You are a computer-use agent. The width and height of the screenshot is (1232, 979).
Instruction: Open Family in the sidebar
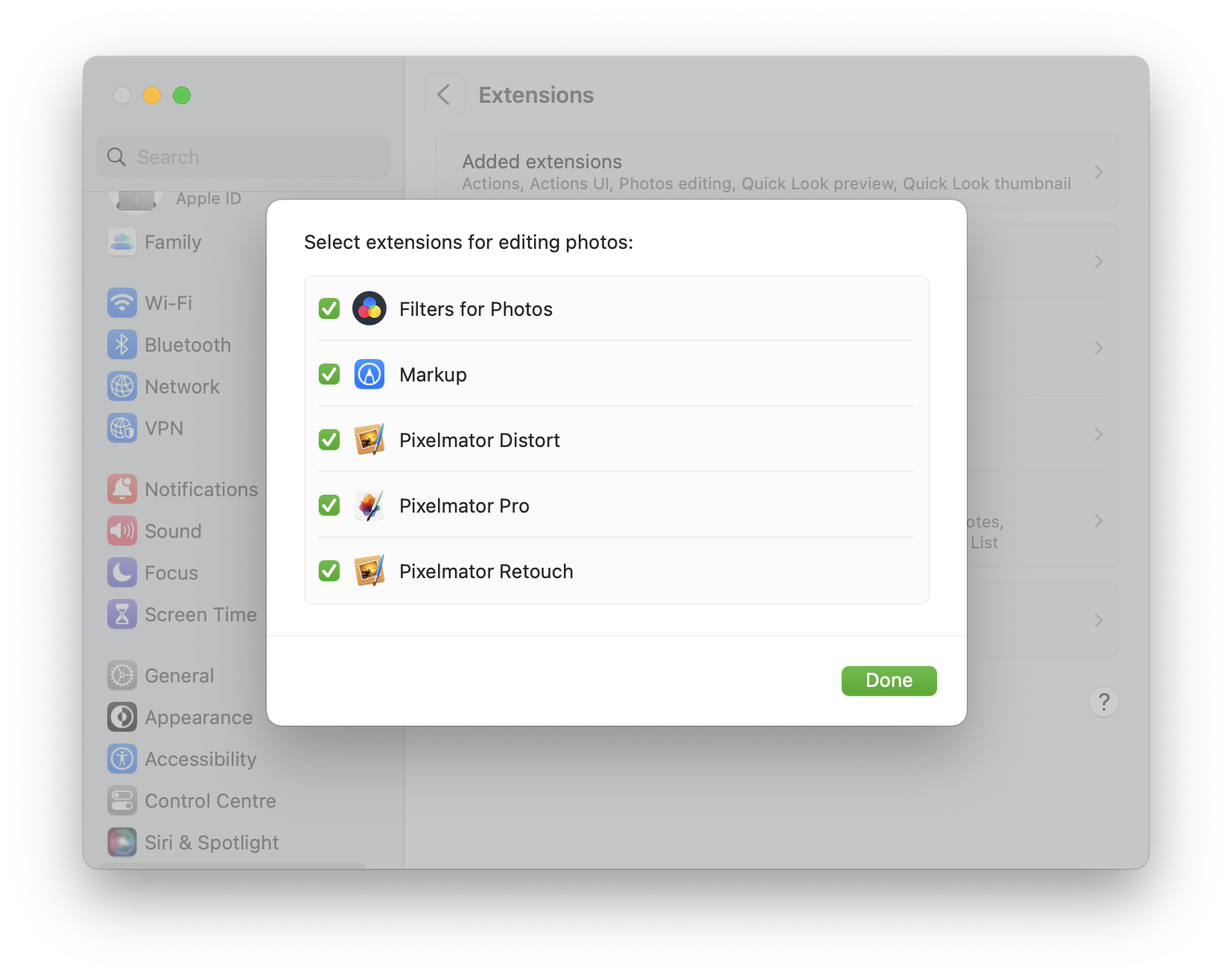pyautogui.click(x=173, y=242)
